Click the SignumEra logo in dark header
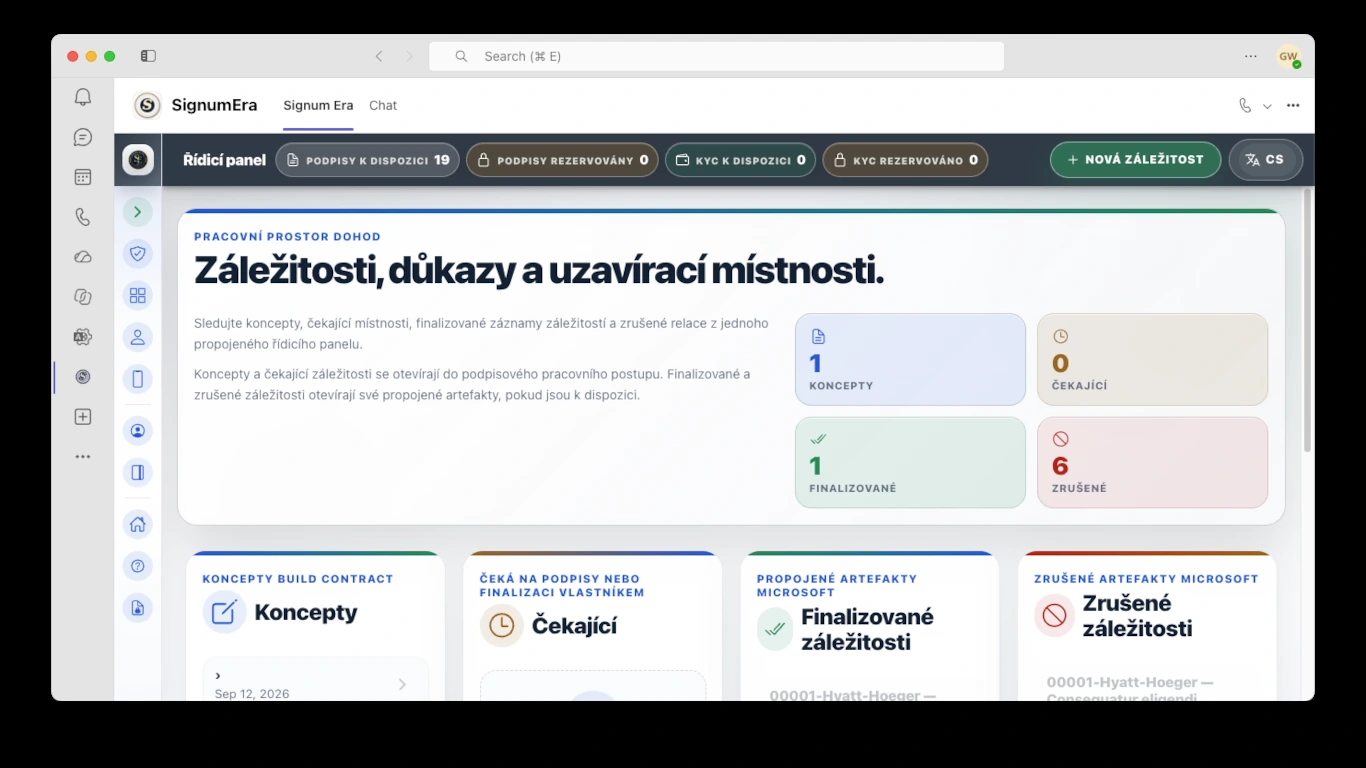The image size is (1366, 768). pyautogui.click(x=138, y=160)
